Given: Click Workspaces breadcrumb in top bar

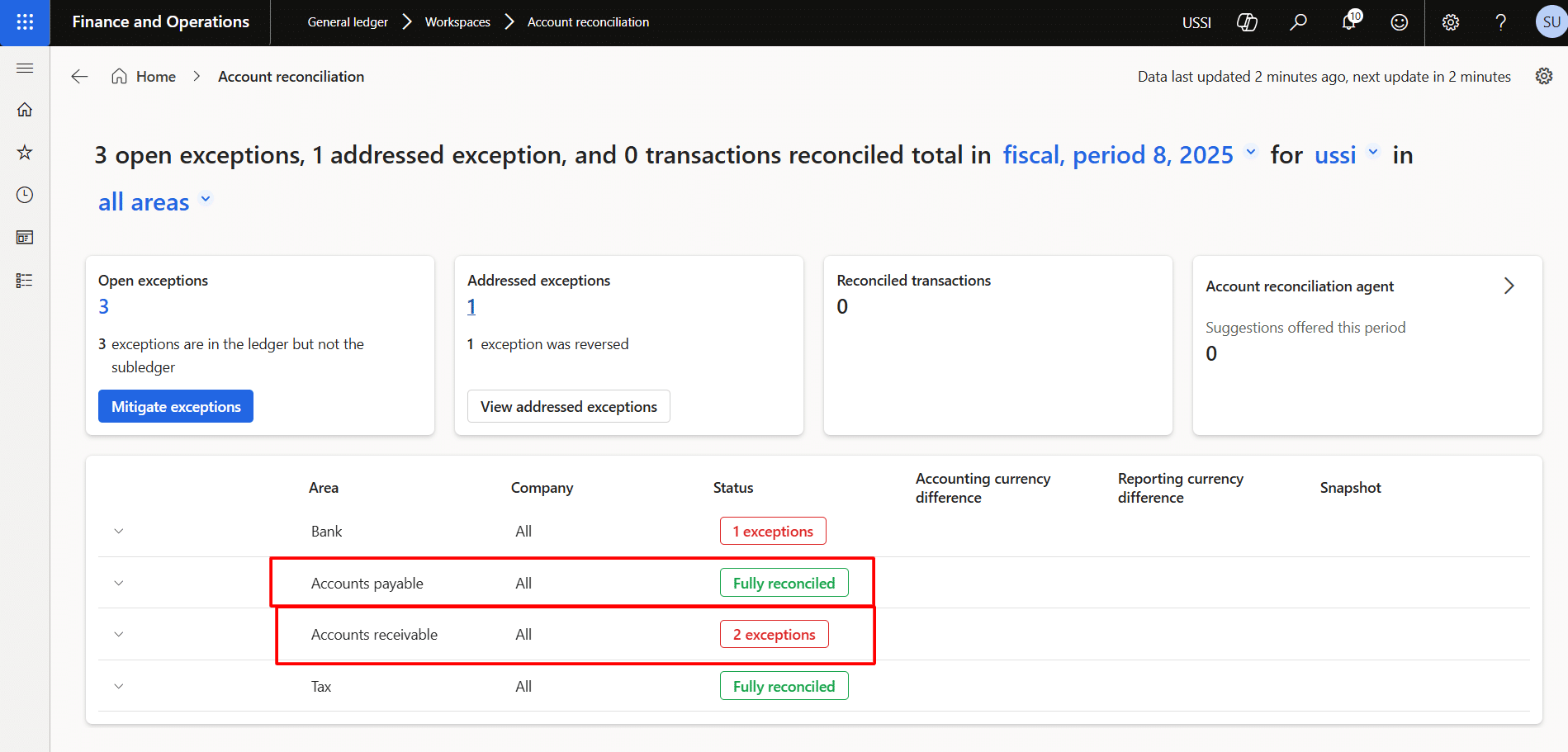Looking at the screenshot, I should pyautogui.click(x=457, y=22).
